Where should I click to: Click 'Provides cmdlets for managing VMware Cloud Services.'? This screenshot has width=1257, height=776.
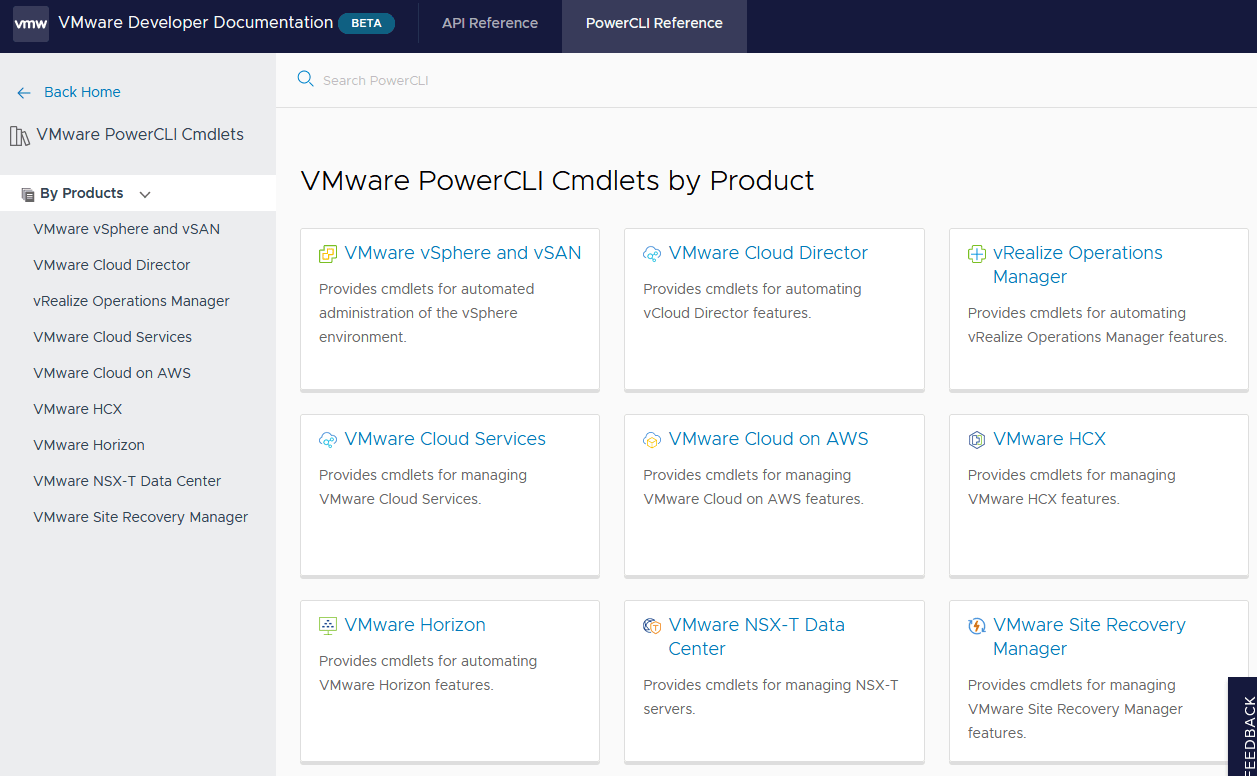pyautogui.click(x=423, y=487)
